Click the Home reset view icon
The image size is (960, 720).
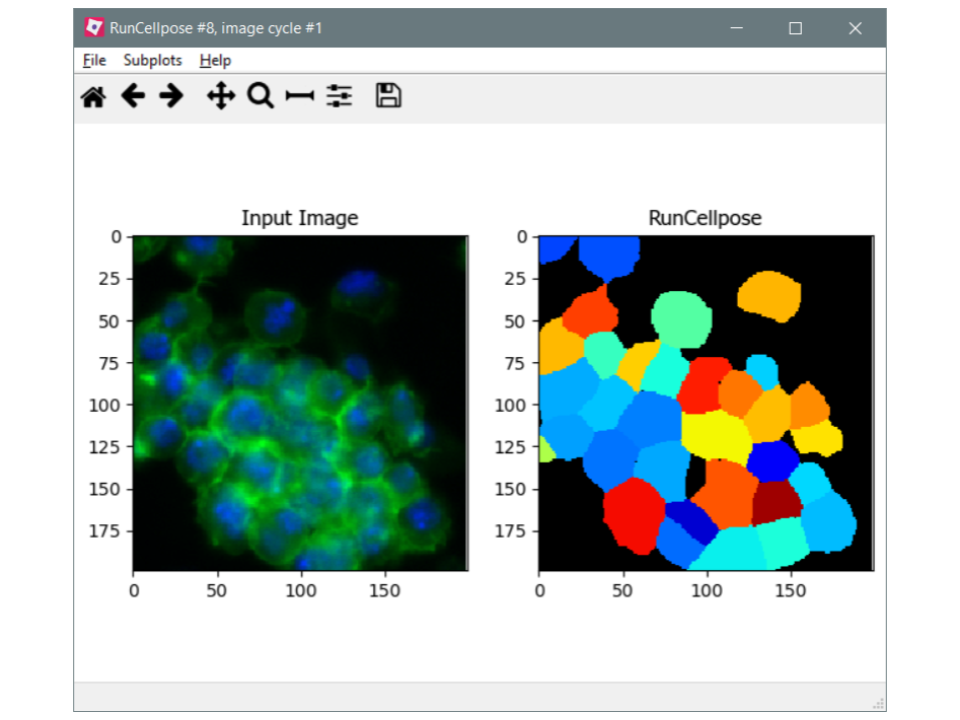(x=93, y=96)
